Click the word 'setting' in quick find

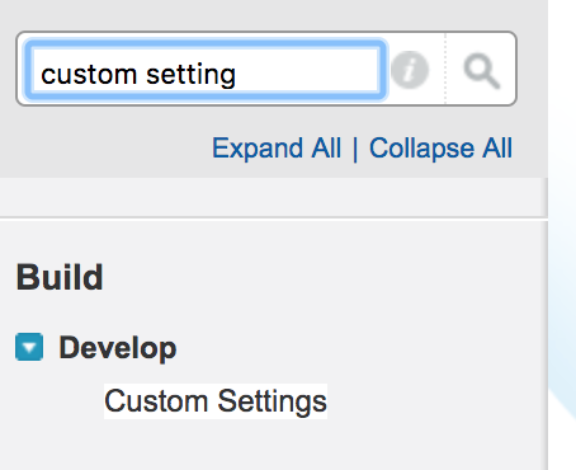(x=191, y=76)
